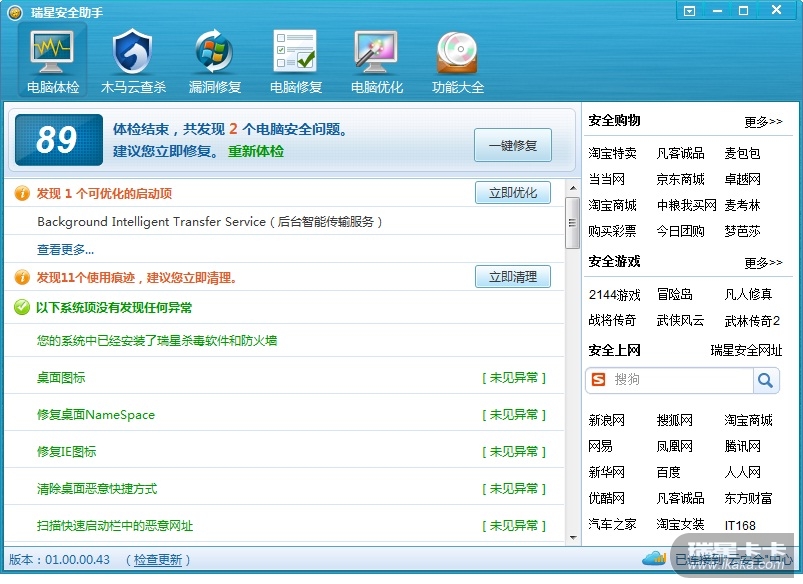Image resolution: width=803 pixels, height=584 pixels.
Task: Open the 搜狐网 link
Action: coord(675,421)
